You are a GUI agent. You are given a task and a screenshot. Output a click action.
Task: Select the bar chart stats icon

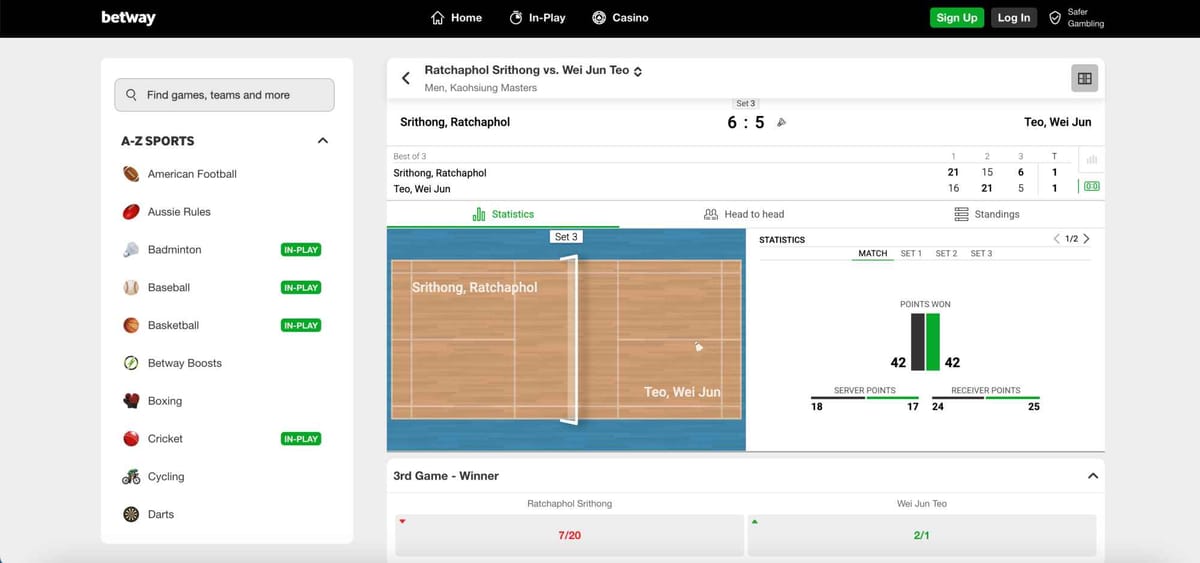pos(1092,160)
